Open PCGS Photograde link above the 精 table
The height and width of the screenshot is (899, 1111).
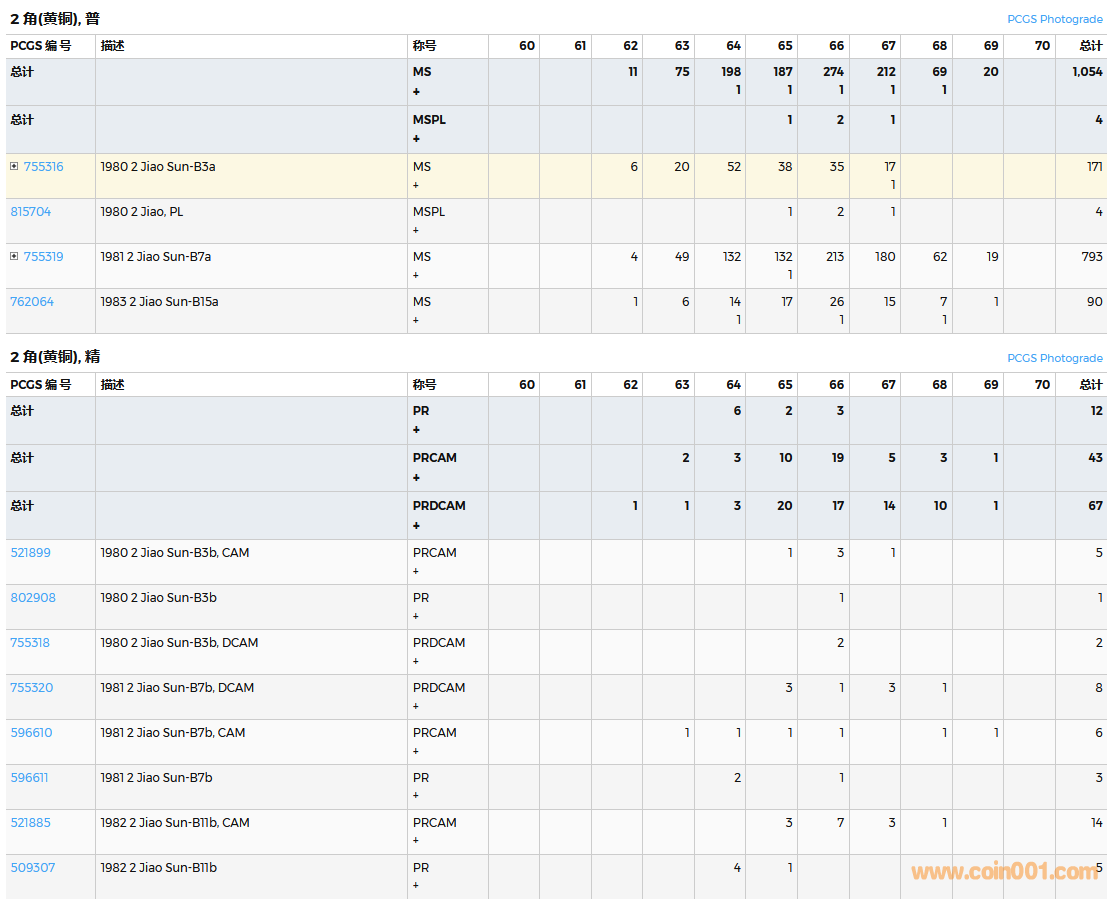1054,358
